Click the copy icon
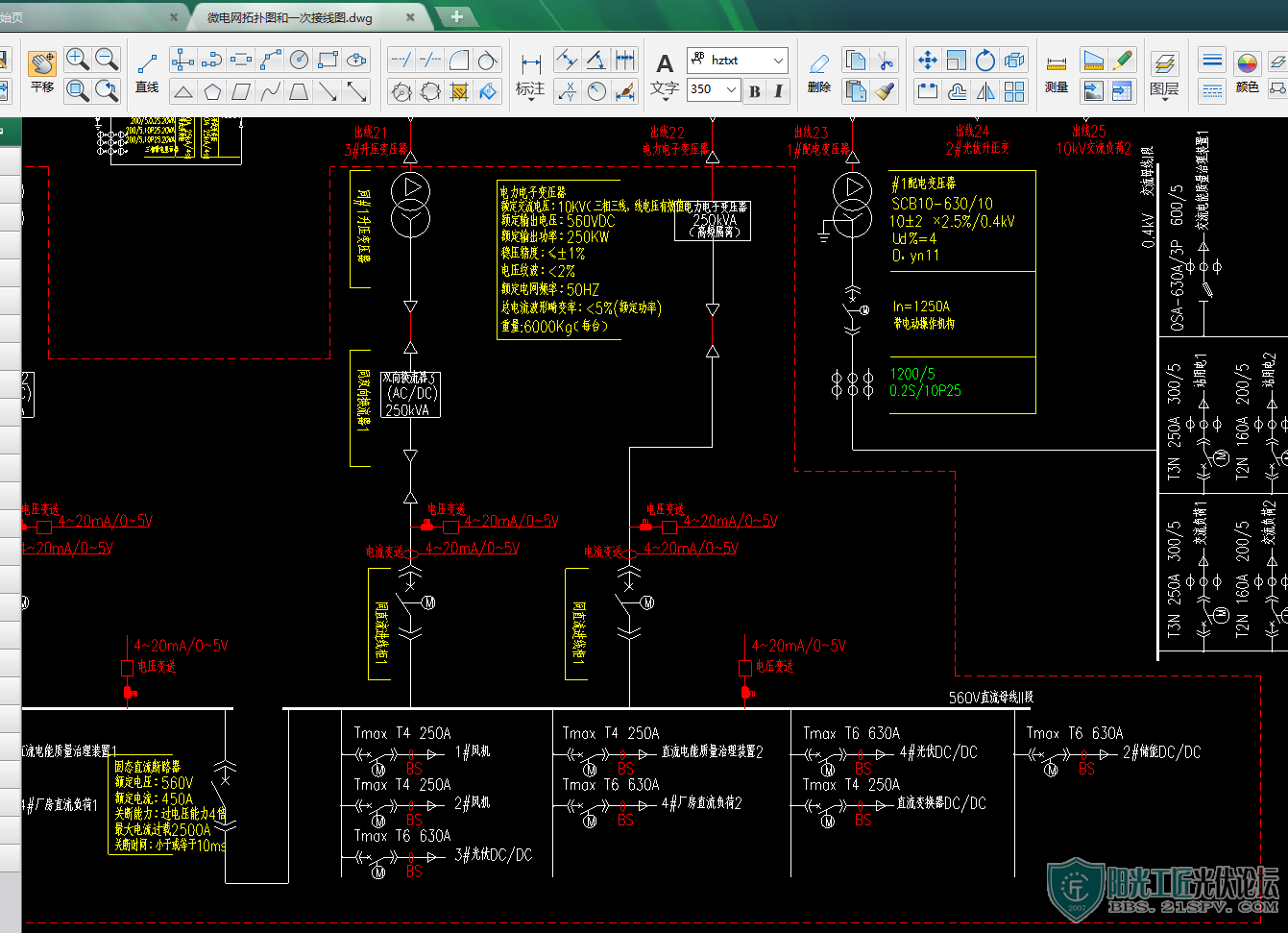 coord(856,60)
